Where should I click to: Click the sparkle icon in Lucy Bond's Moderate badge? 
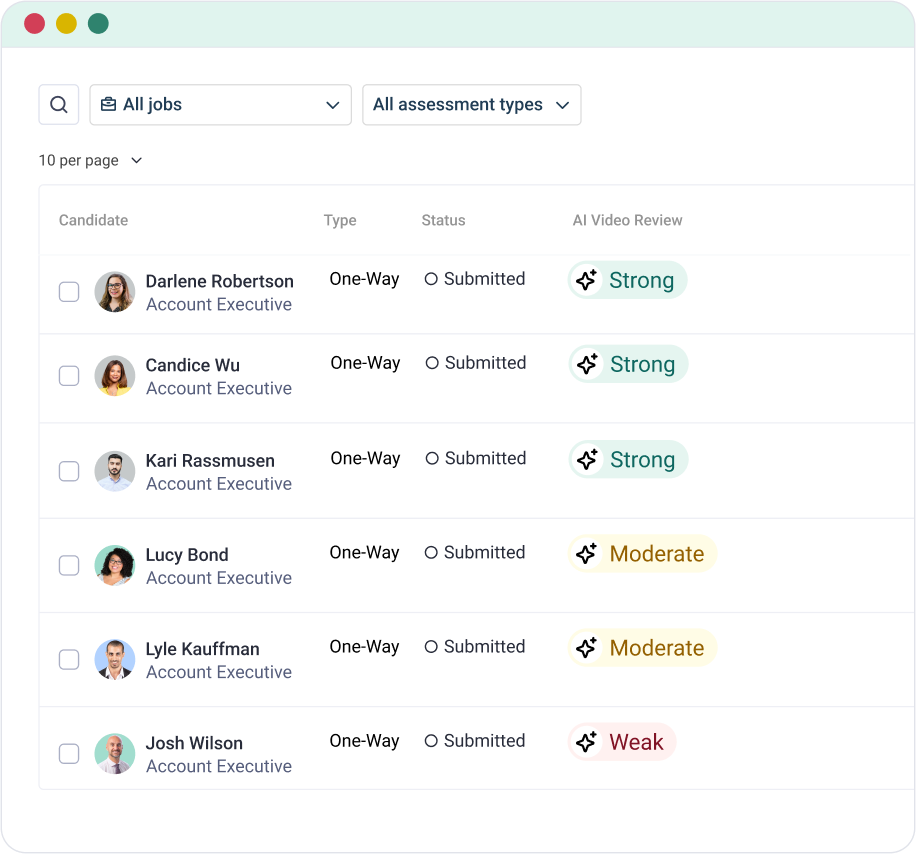pyautogui.click(x=587, y=553)
